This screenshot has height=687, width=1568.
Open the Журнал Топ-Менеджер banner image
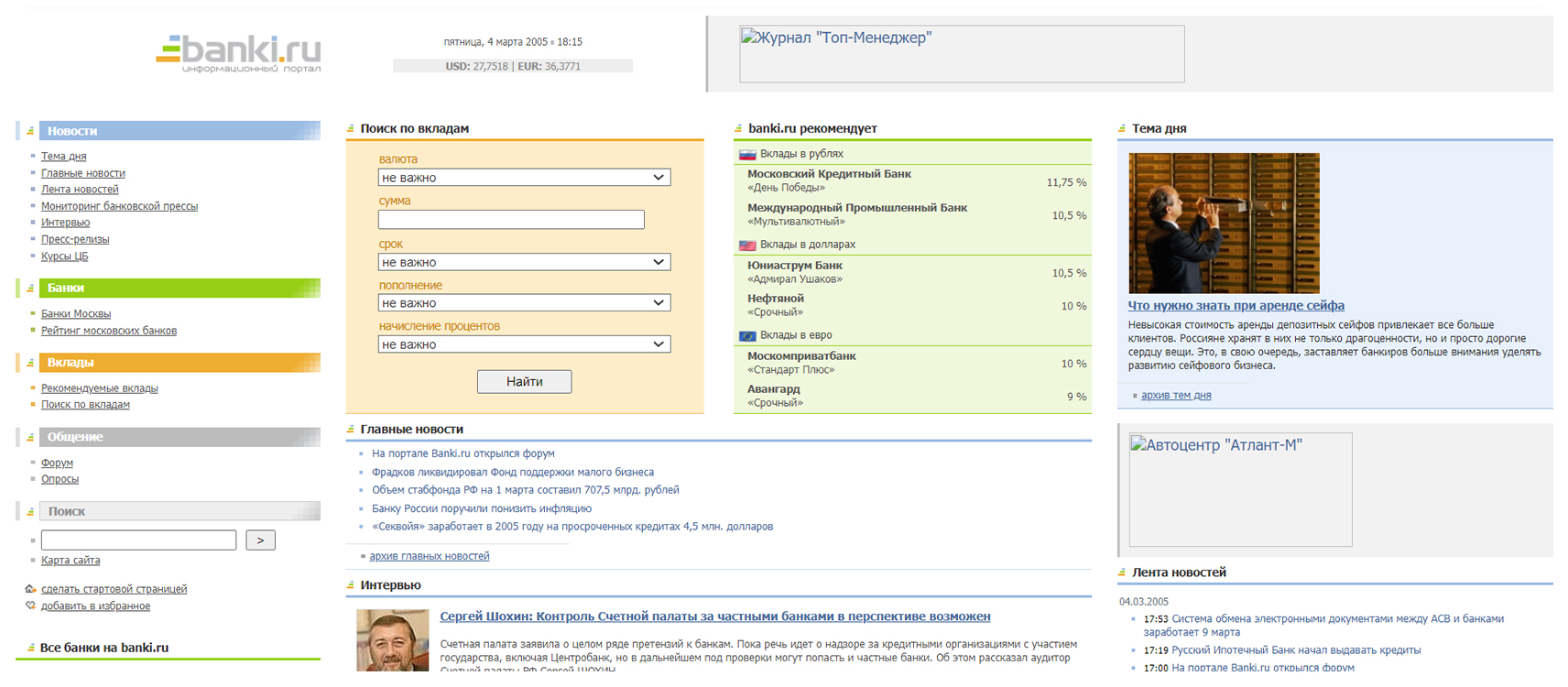click(x=961, y=54)
